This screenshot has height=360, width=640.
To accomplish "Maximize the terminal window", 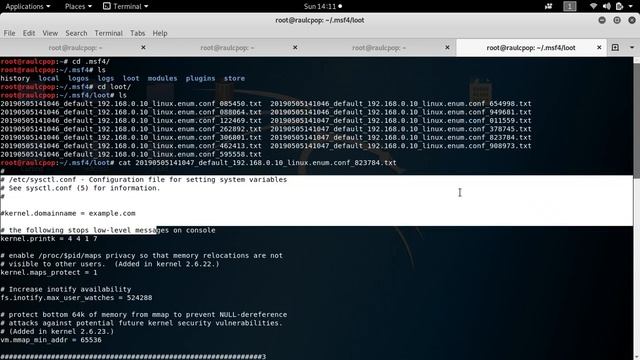I will tap(617, 20).
